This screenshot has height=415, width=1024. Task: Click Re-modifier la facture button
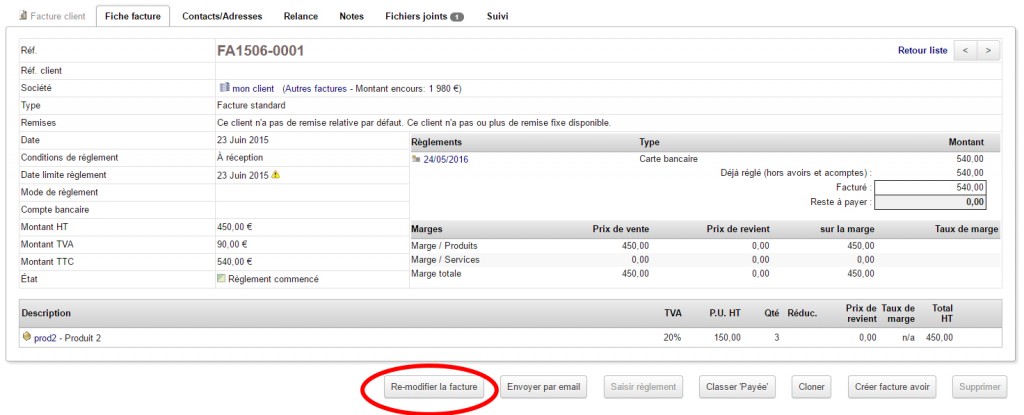coord(434,386)
